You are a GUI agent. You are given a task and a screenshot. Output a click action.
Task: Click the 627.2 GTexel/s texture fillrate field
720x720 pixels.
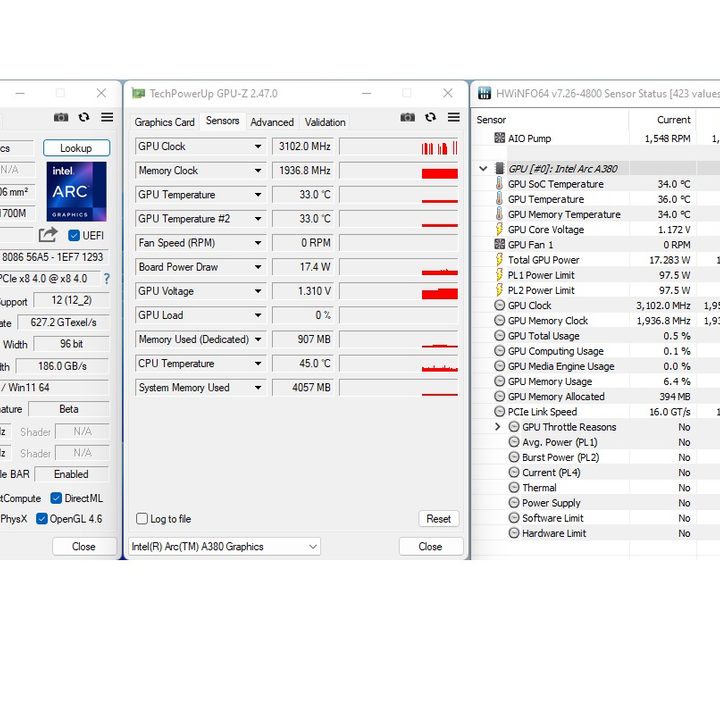point(63,322)
